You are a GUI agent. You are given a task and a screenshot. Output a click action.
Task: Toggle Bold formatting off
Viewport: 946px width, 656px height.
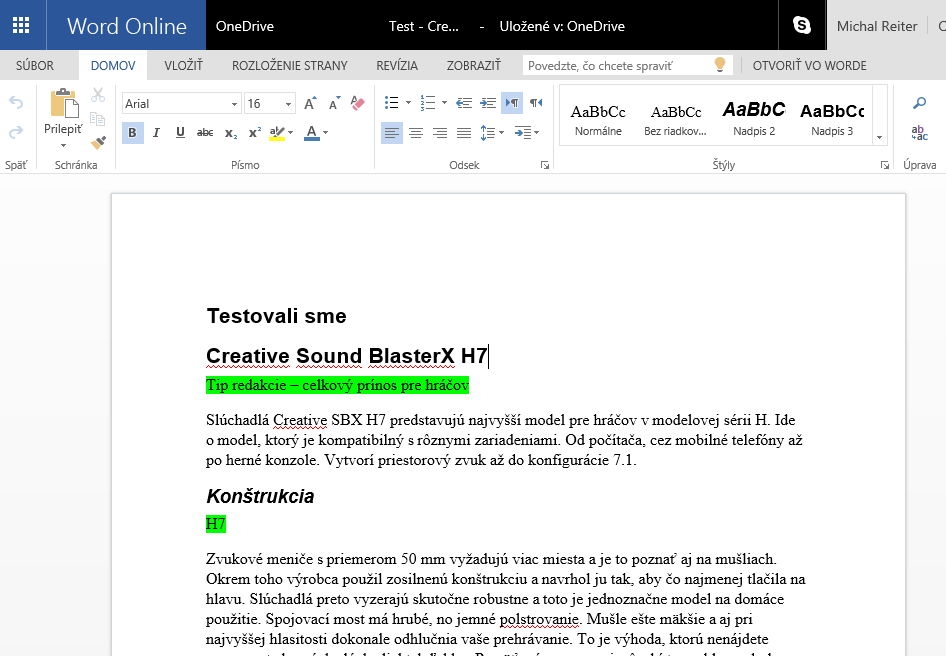132,133
